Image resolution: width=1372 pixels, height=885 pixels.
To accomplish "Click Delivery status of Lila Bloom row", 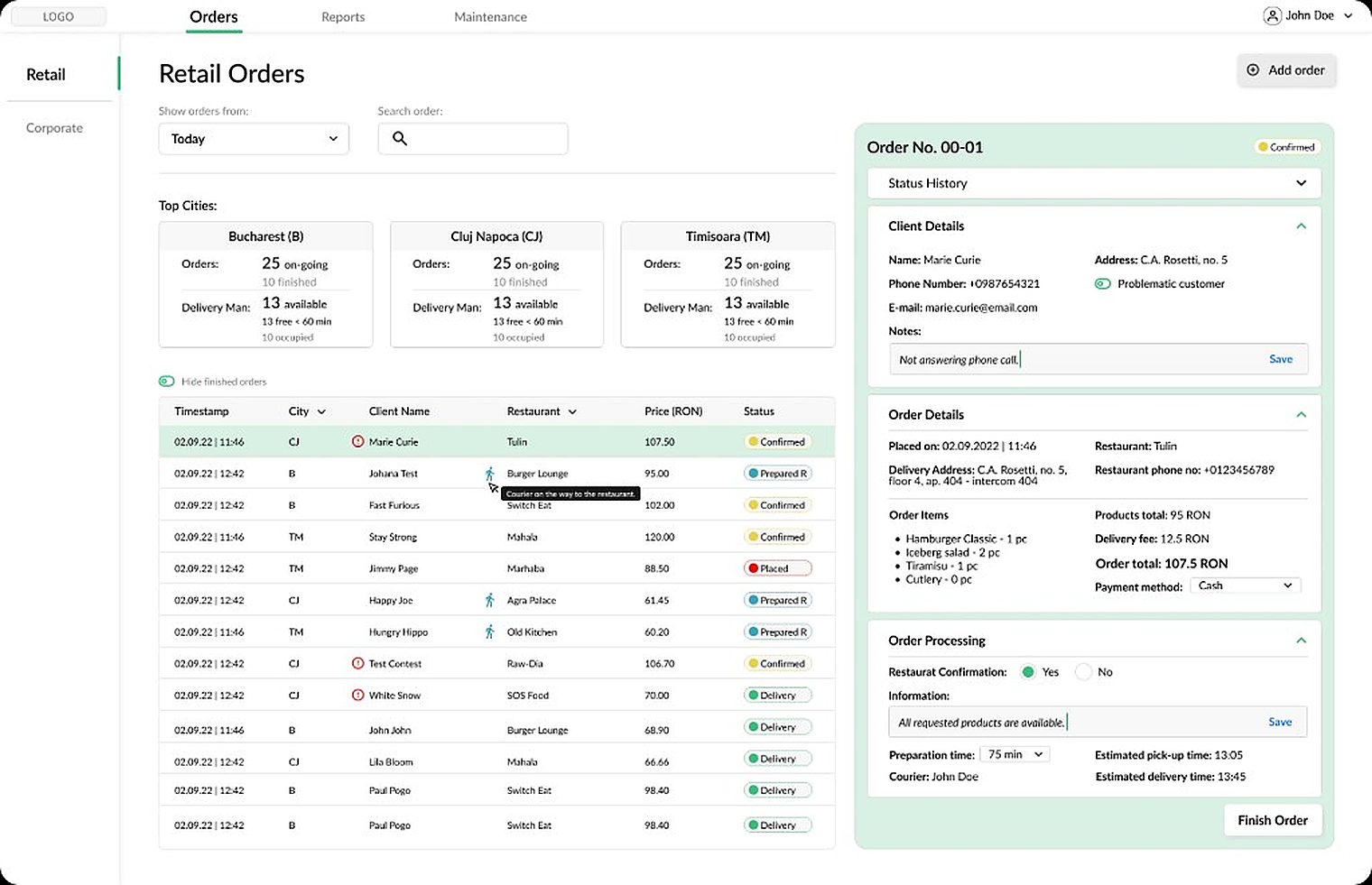I will point(777,759).
